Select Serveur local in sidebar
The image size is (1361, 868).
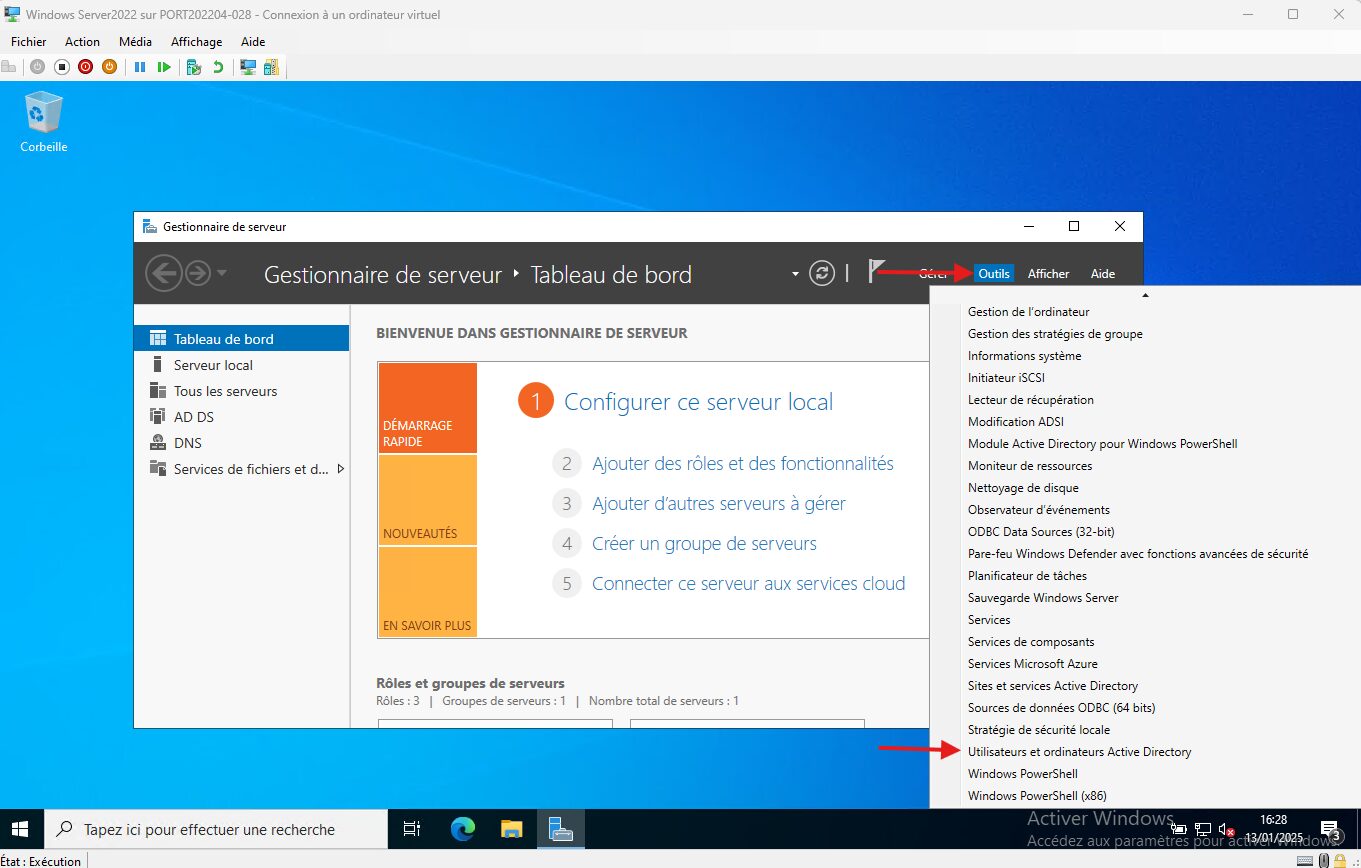click(241, 365)
